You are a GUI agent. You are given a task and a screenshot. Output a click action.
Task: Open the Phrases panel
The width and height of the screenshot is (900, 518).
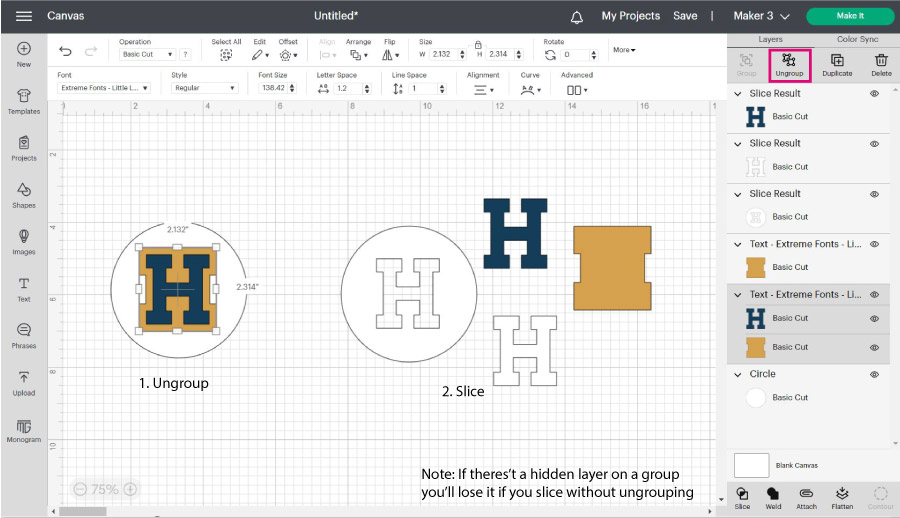point(24,337)
